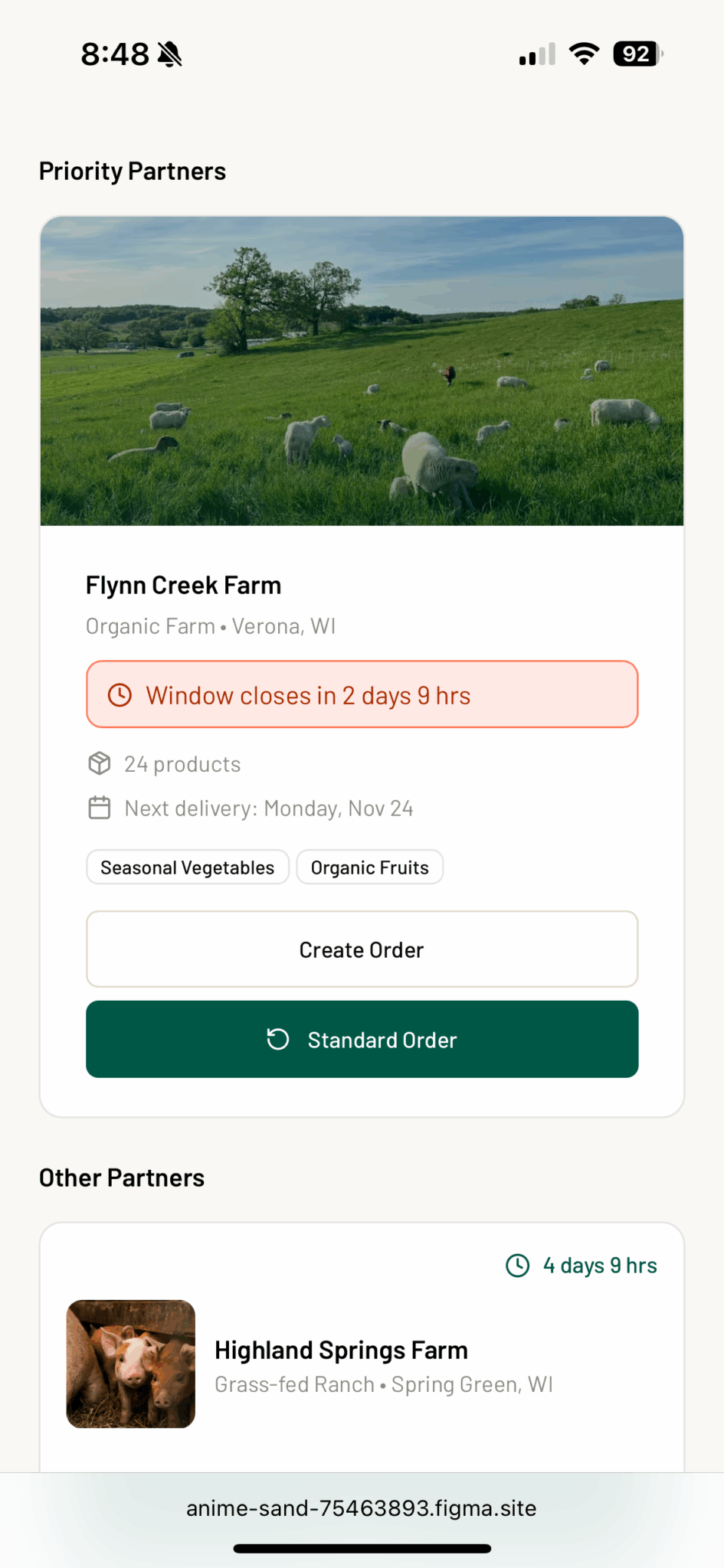
Task: Select the Organic Fruits tag
Action: pos(369,867)
